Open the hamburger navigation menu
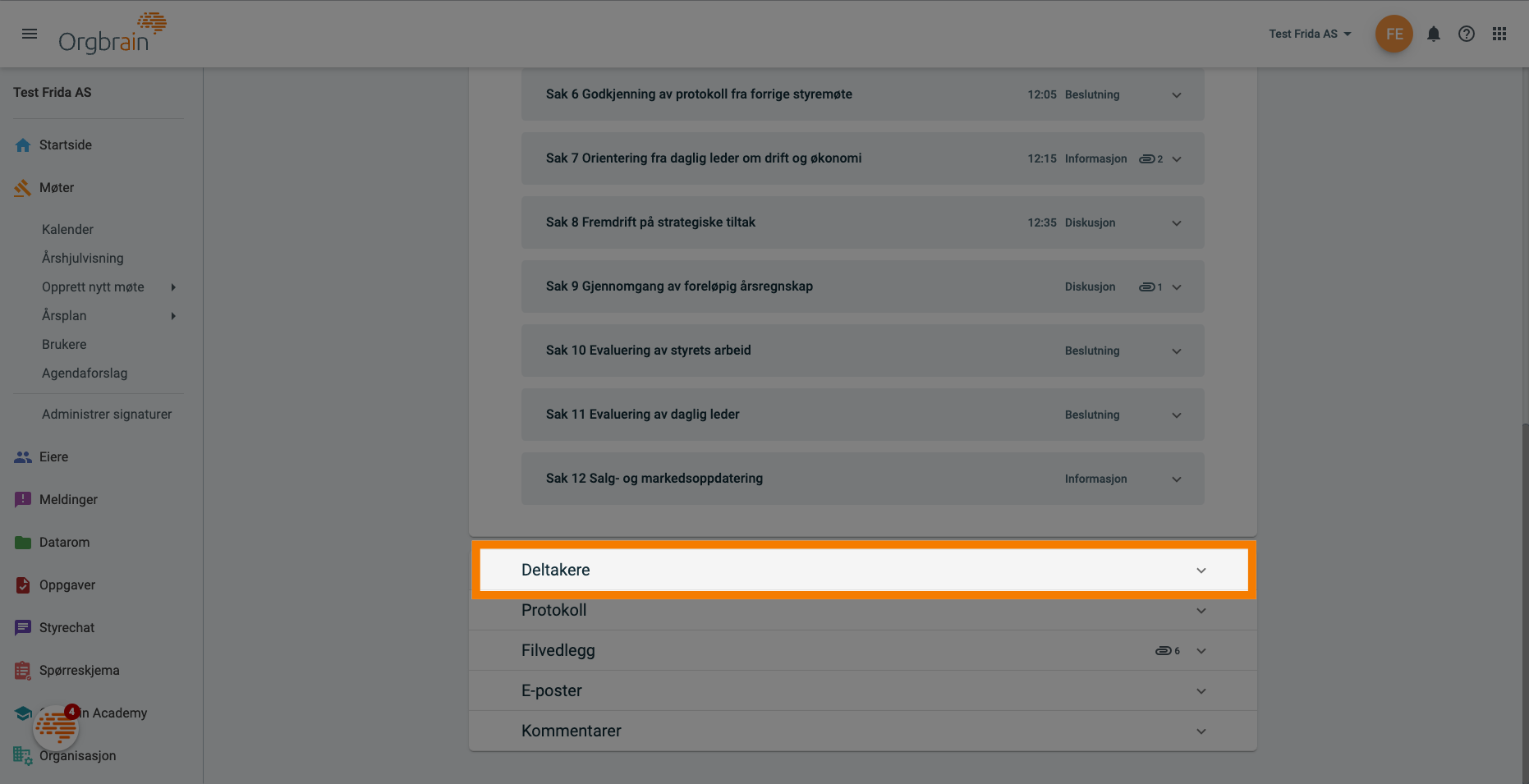 click(x=30, y=34)
